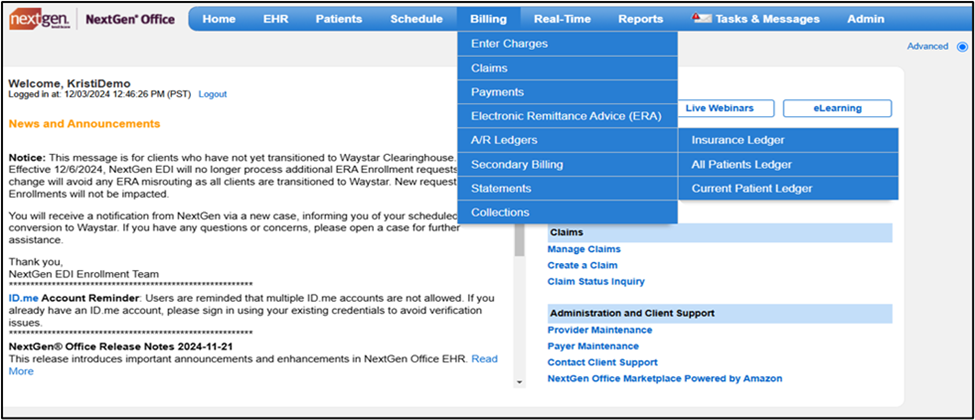Select Payments from the Billing menu

point(567,92)
